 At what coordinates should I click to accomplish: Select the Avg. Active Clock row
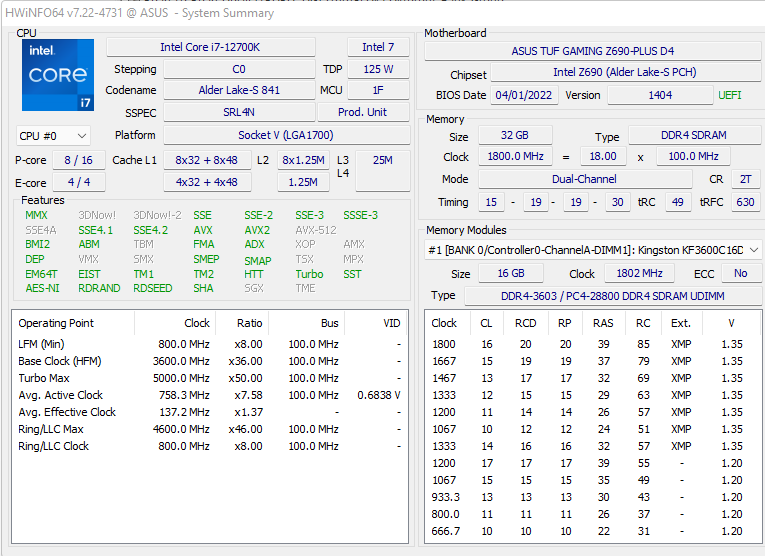tap(210, 395)
